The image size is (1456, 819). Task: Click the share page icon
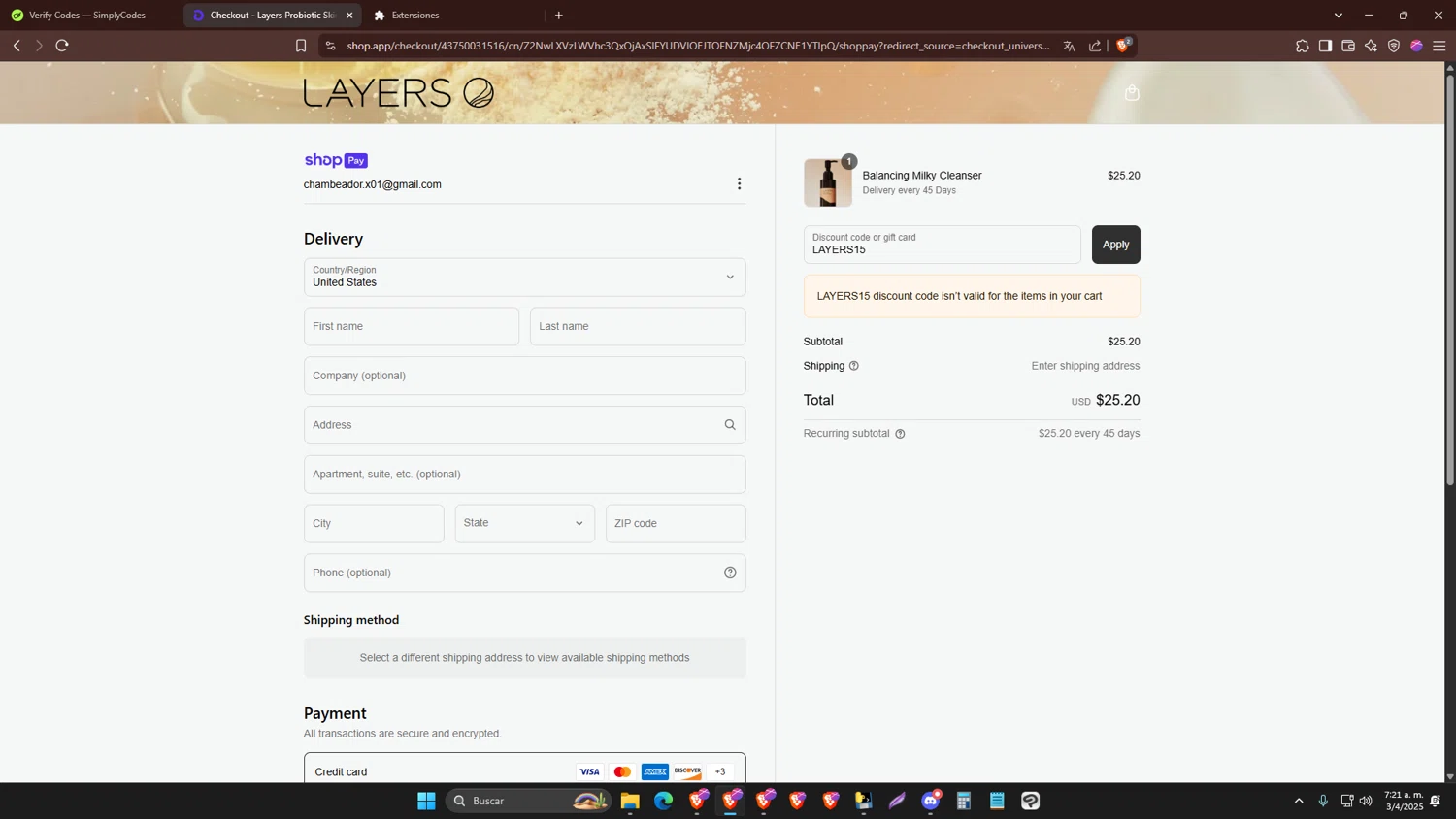pos(1095,46)
